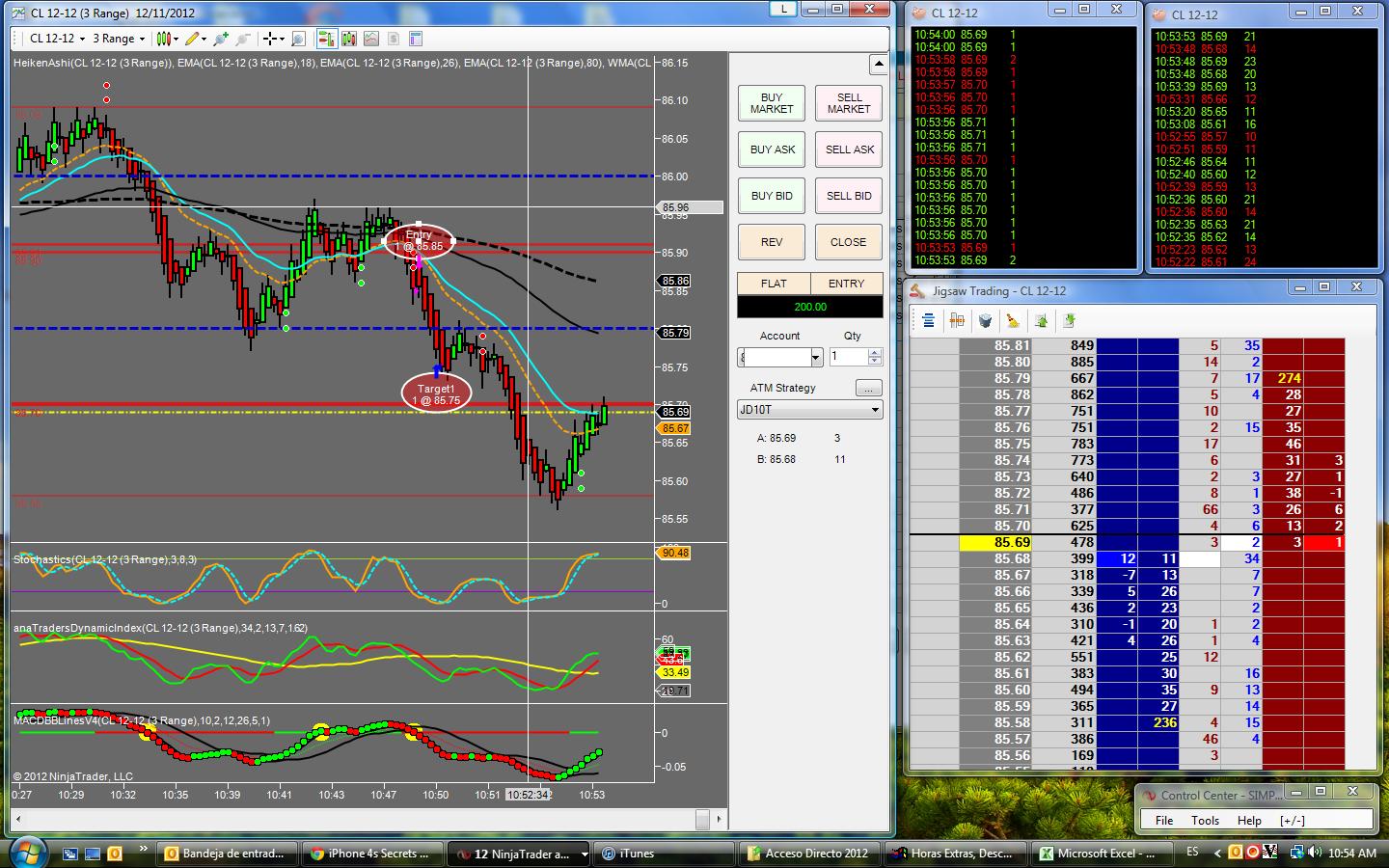Decrease Qty with the down spinner arrow
1389x868 pixels.
[x=875, y=362]
